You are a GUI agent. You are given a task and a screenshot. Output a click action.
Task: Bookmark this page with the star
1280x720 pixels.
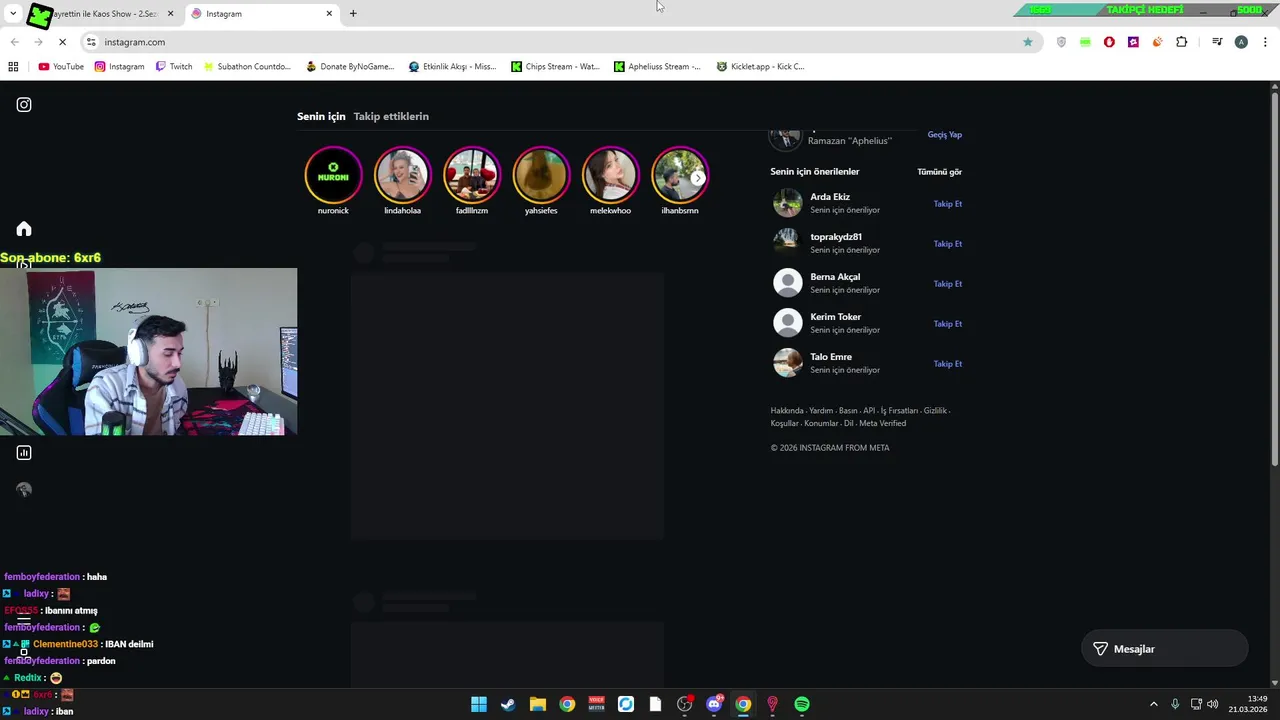pyautogui.click(x=1027, y=42)
